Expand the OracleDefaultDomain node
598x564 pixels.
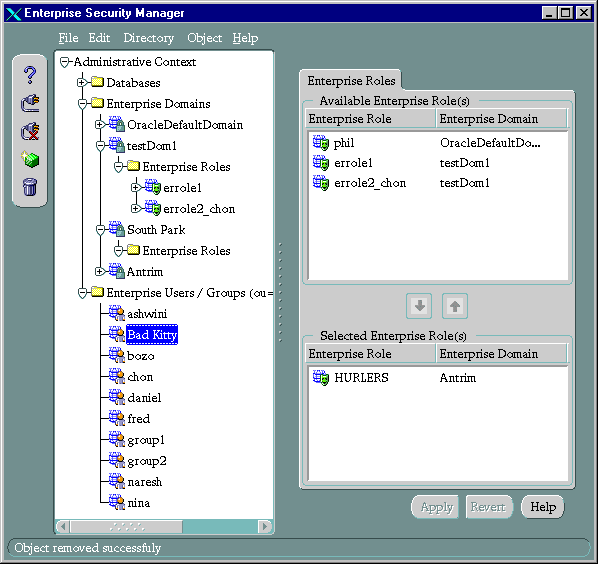[100, 124]
